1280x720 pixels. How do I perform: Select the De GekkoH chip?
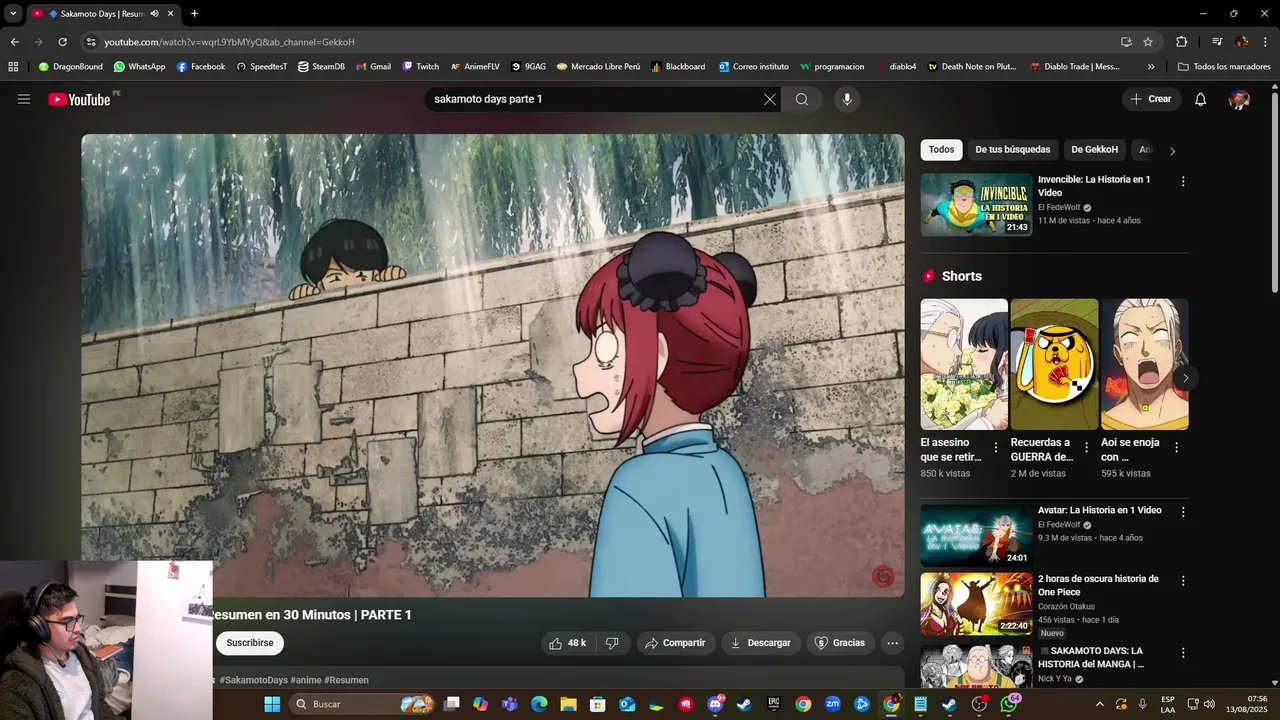pyautogui.click(x=1094, y=150)
